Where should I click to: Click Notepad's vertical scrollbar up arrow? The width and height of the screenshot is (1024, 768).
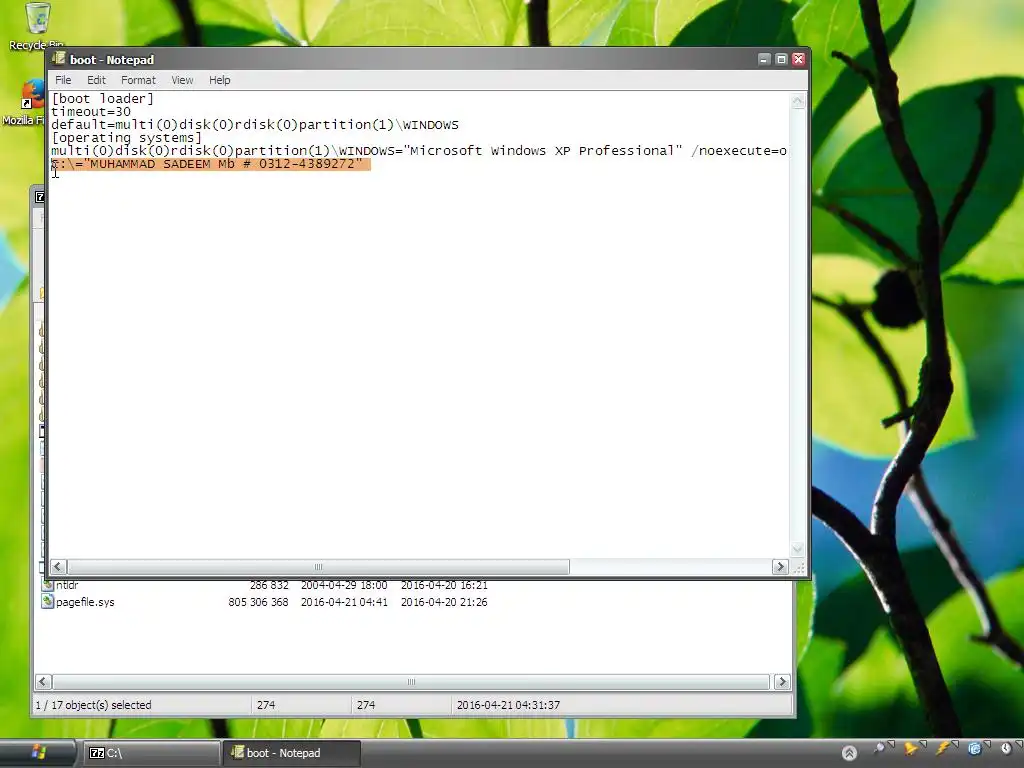[797, 101]
